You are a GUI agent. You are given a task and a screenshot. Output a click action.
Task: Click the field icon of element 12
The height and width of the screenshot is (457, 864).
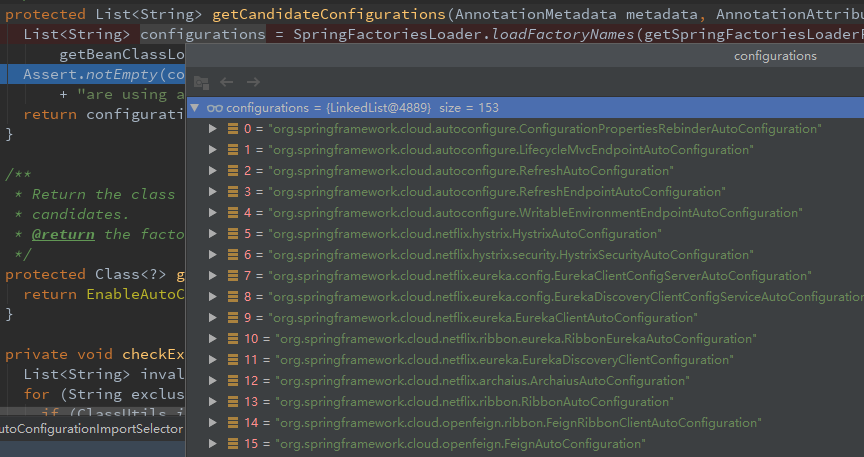click(x=233, y=380)
